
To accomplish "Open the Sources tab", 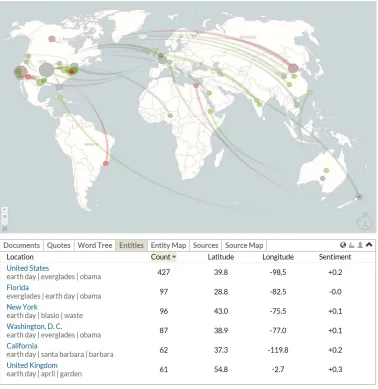I will click(x=205, y=245).
